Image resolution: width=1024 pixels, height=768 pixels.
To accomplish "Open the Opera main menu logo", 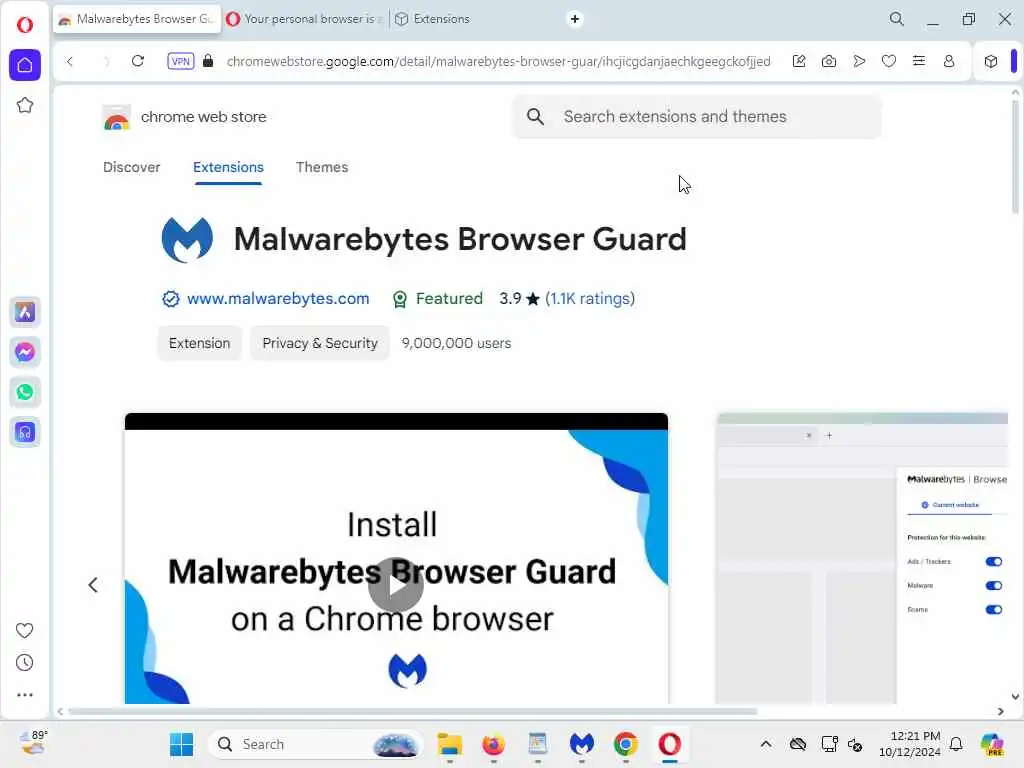I will tap(25, 25).
